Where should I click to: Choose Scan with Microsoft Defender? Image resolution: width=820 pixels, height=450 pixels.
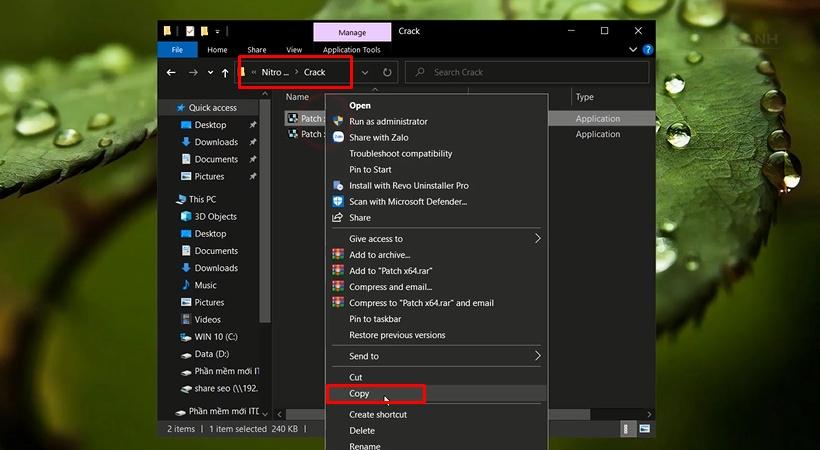pyautogui.click(x=407, y=202)
